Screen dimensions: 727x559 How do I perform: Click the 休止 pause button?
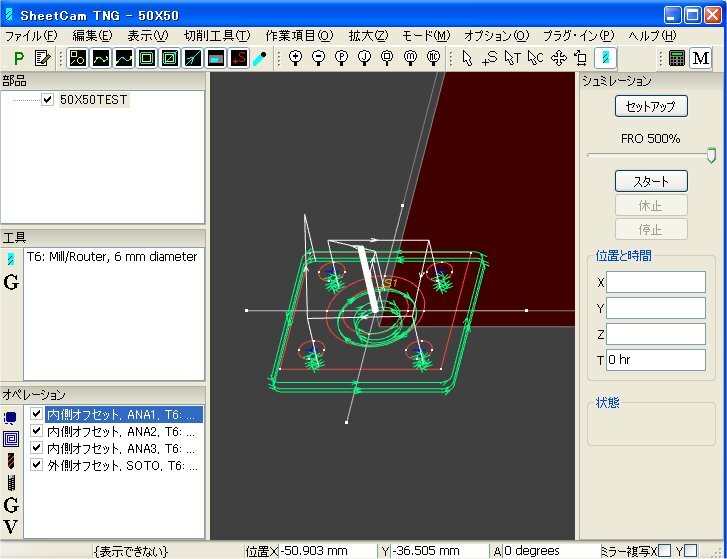tap(651, 205)
